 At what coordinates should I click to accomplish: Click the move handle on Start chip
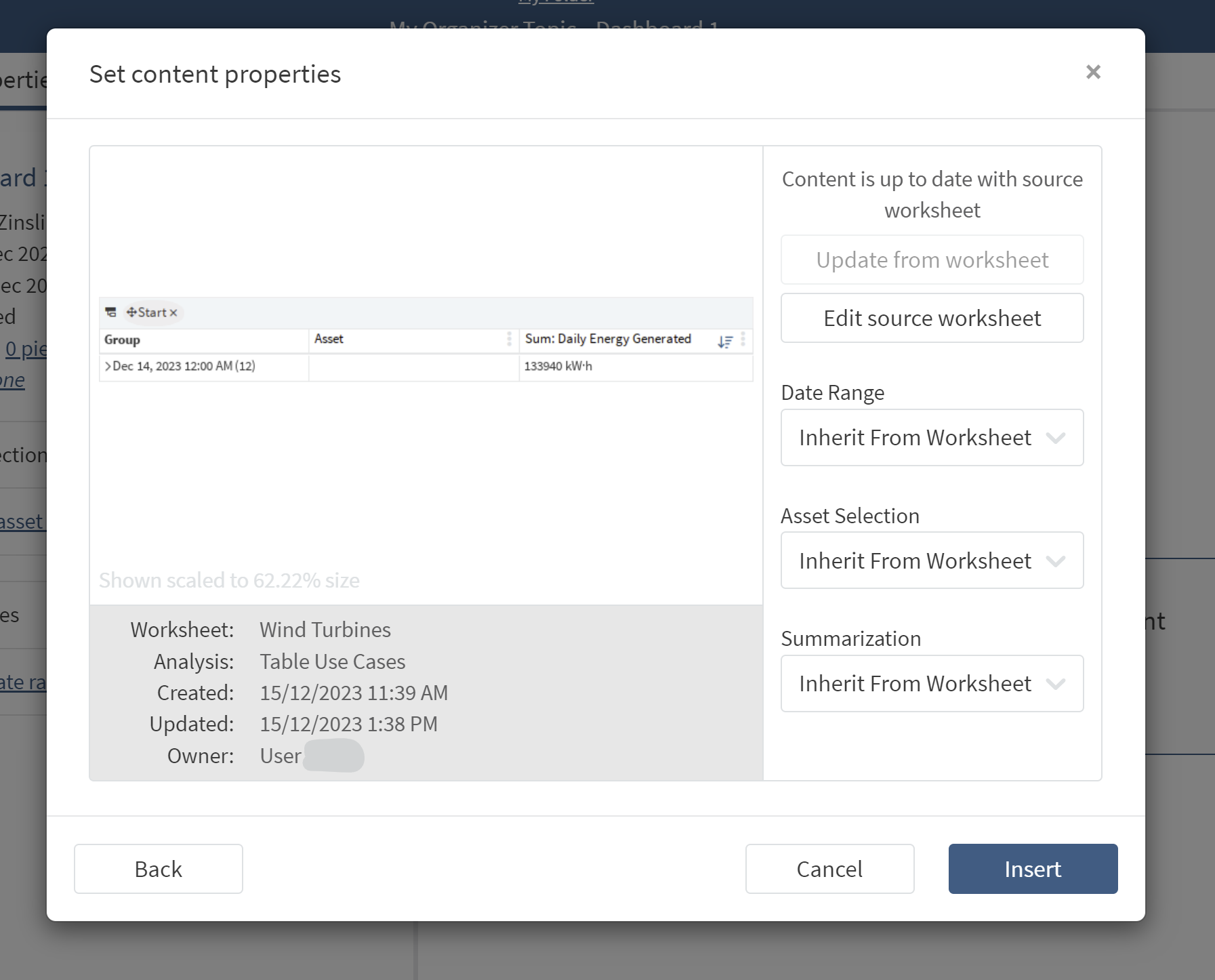point(131,312)
